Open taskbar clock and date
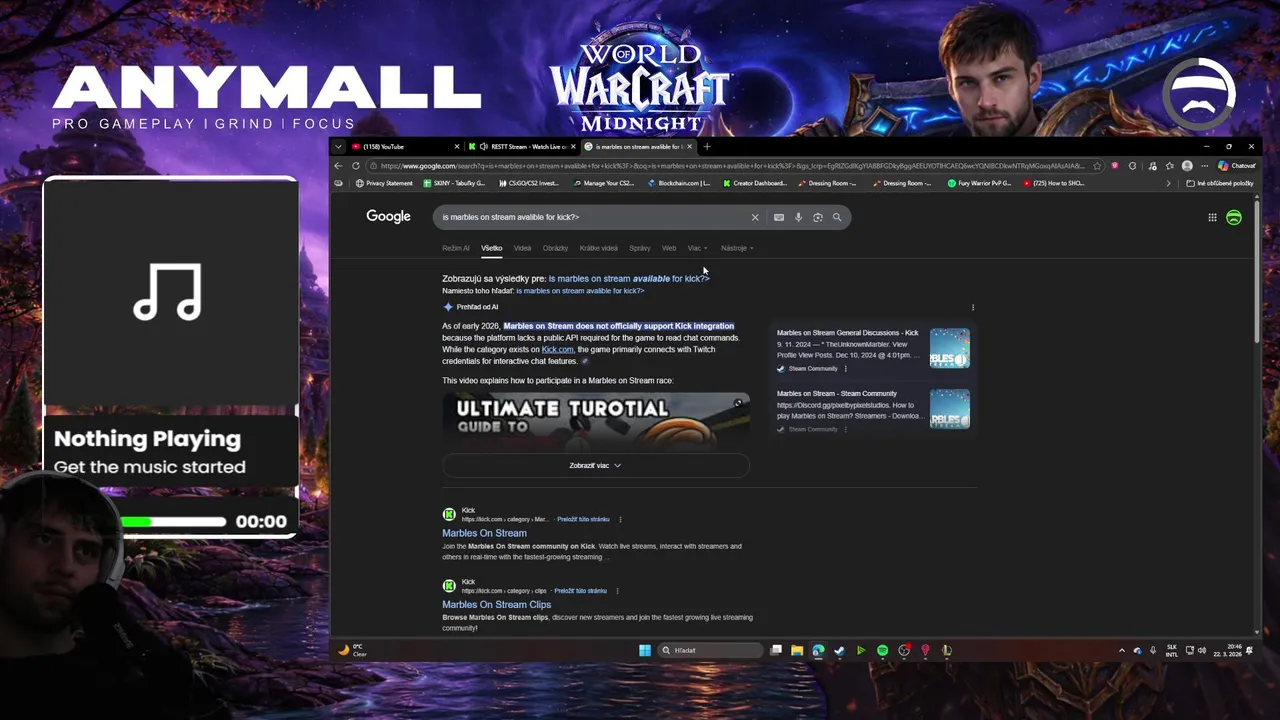This screenshot has height=720, width=1280. point(1227,650)
